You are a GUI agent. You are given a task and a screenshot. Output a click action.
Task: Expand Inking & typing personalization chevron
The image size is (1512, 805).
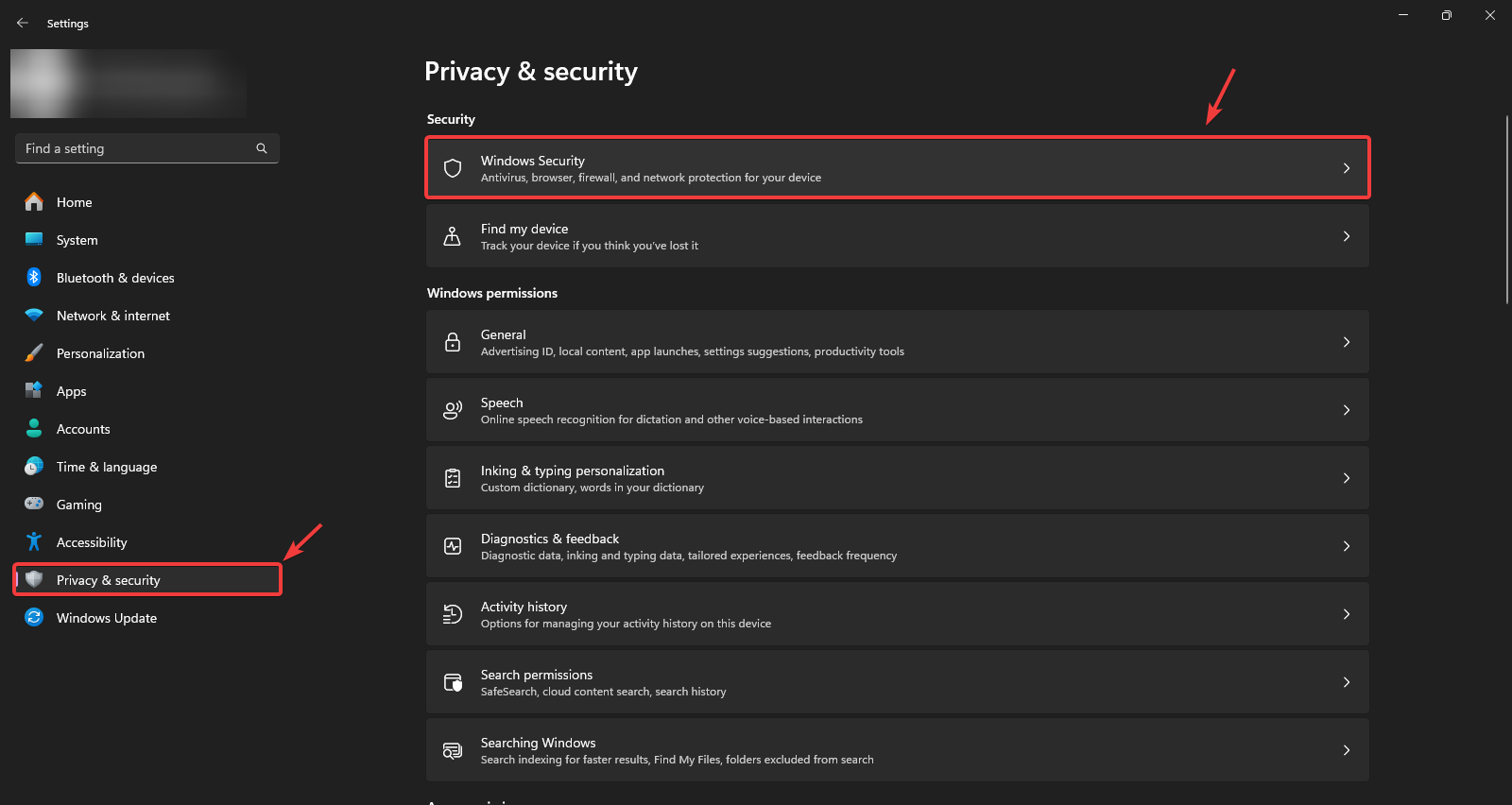[1347, 478]
